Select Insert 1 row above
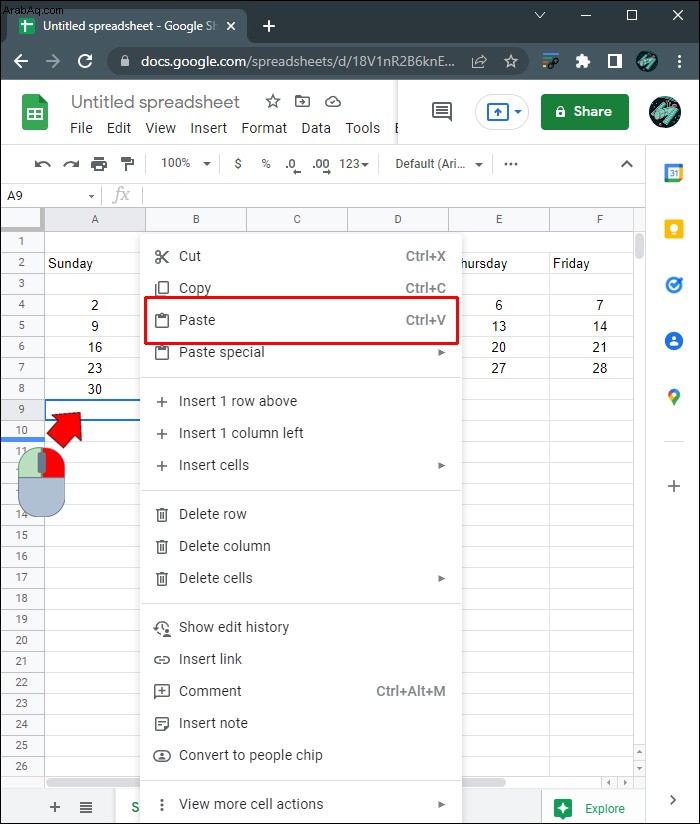The width and height of the screenshot is (700, 824). point(301,401)
